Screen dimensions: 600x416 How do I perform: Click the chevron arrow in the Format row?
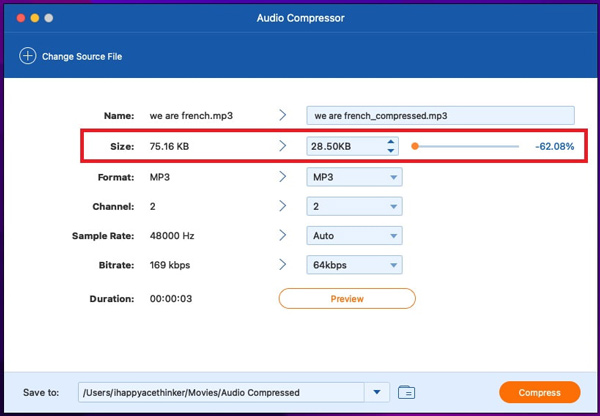(x=282, y=176)
